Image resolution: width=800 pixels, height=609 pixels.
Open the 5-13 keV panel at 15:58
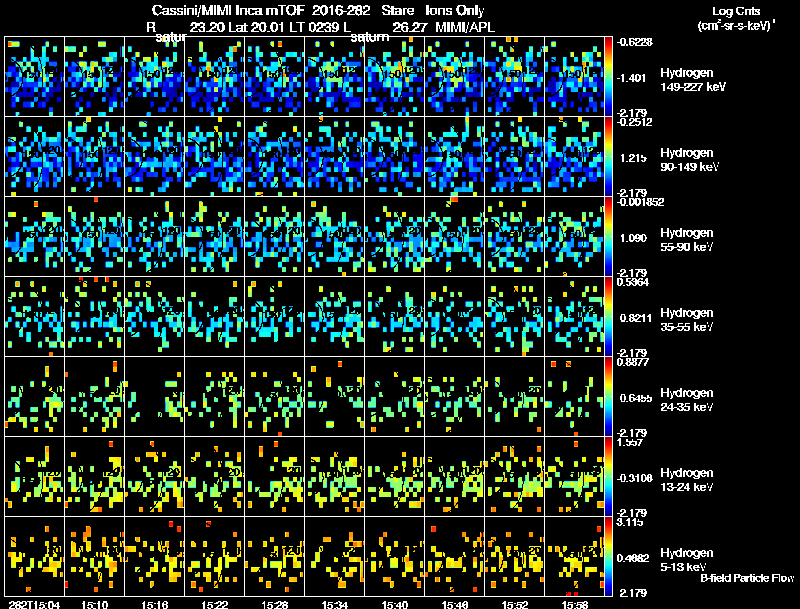575,557
